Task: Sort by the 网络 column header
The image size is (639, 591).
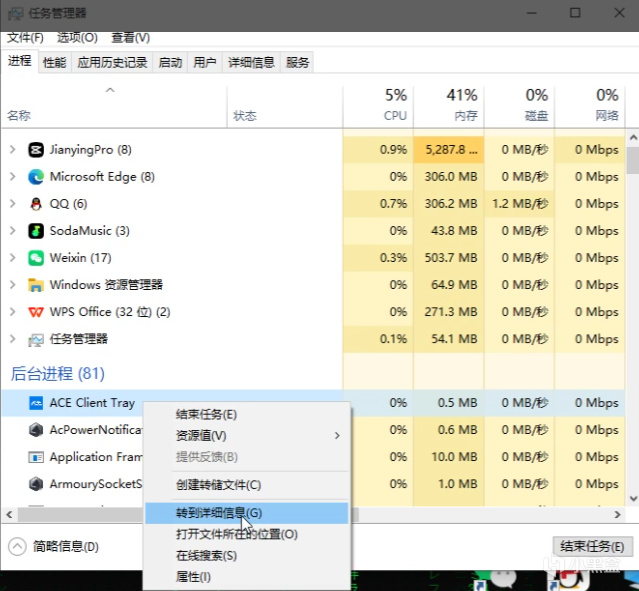Action: pyautogui.click(x=590, y=106)
